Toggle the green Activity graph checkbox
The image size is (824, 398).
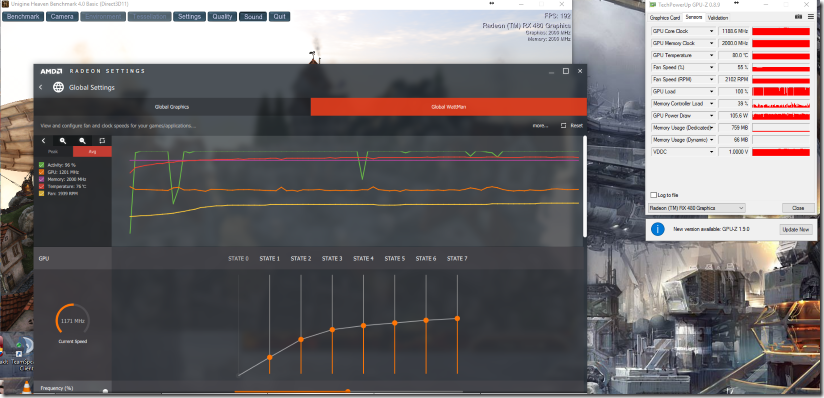point(42,165)
